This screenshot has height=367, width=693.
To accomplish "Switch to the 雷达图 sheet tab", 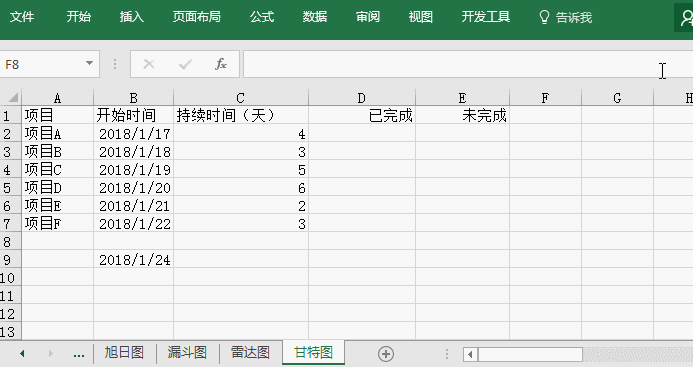I will [251, 353].
